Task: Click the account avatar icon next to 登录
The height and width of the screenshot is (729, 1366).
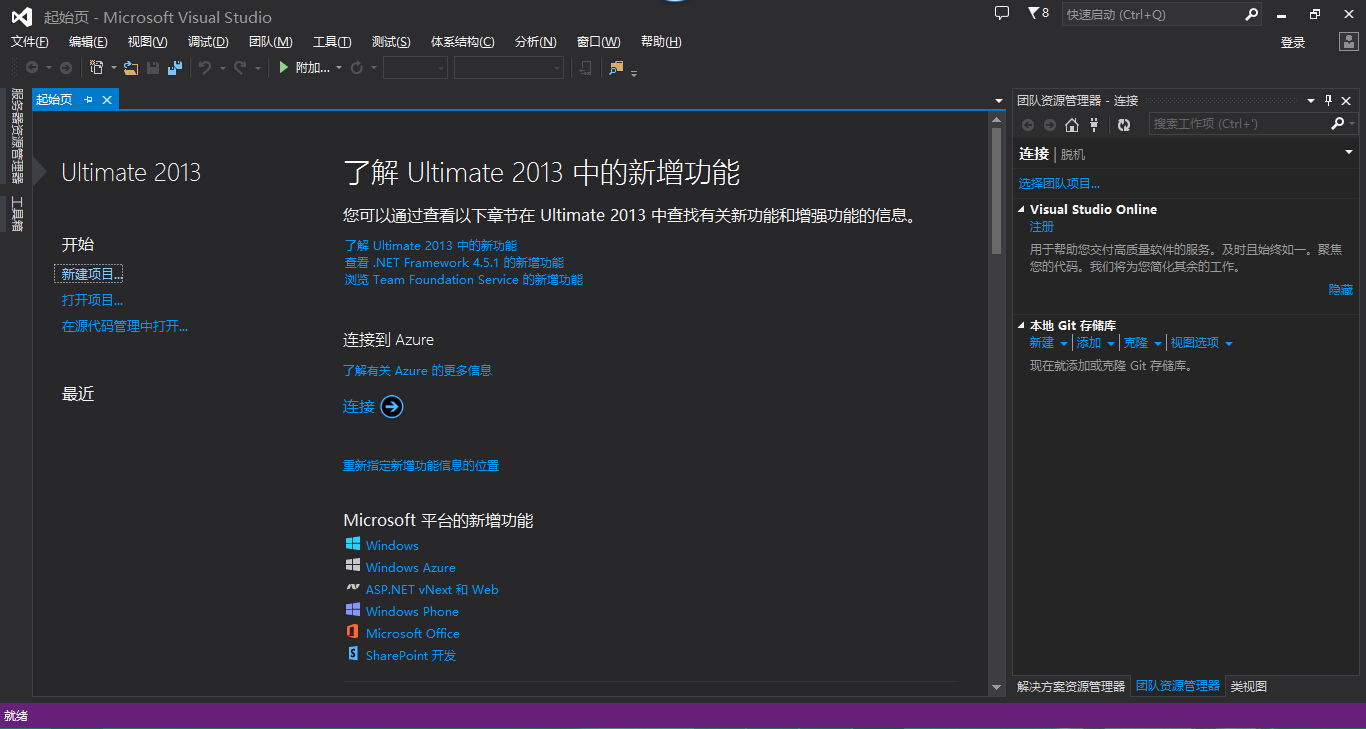Action: (x=1349, y=42)
